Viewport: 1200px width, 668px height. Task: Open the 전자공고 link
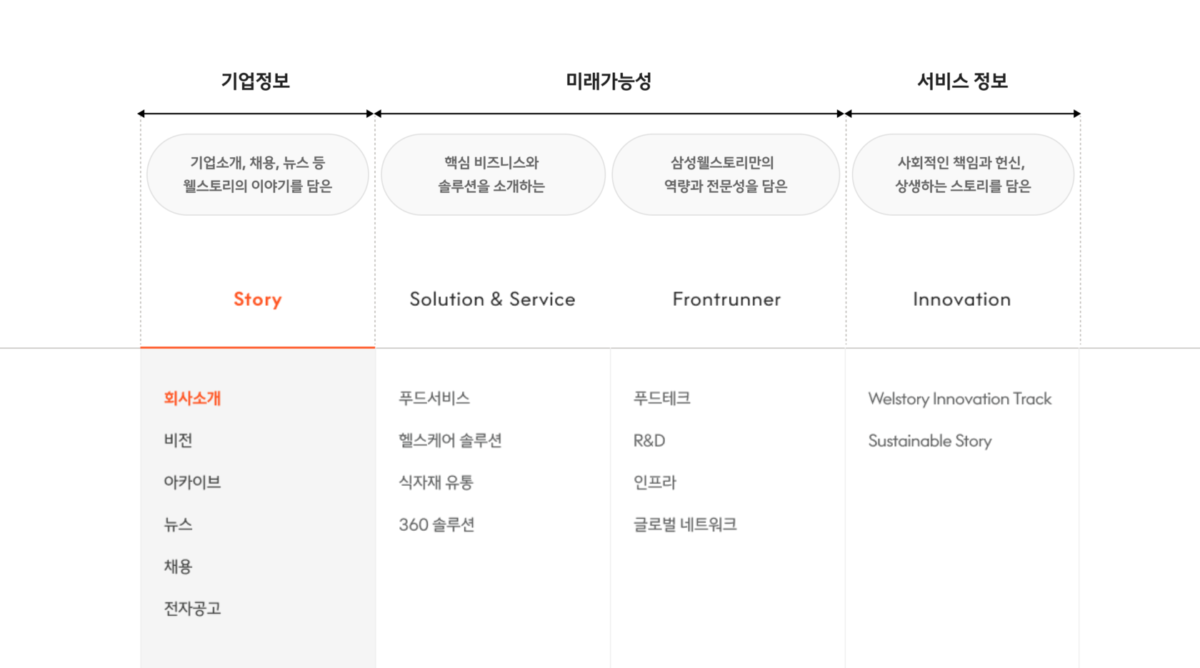tap(192, 608)
